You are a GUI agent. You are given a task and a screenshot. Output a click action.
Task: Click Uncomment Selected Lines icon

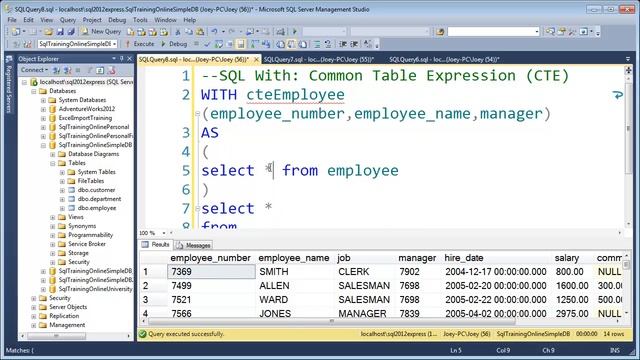point(328,44)
